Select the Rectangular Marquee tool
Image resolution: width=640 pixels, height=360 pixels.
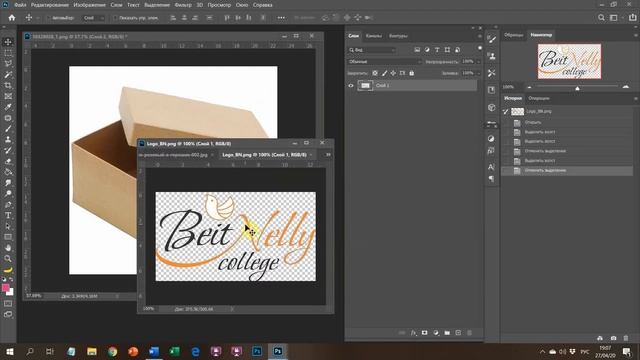8,53
